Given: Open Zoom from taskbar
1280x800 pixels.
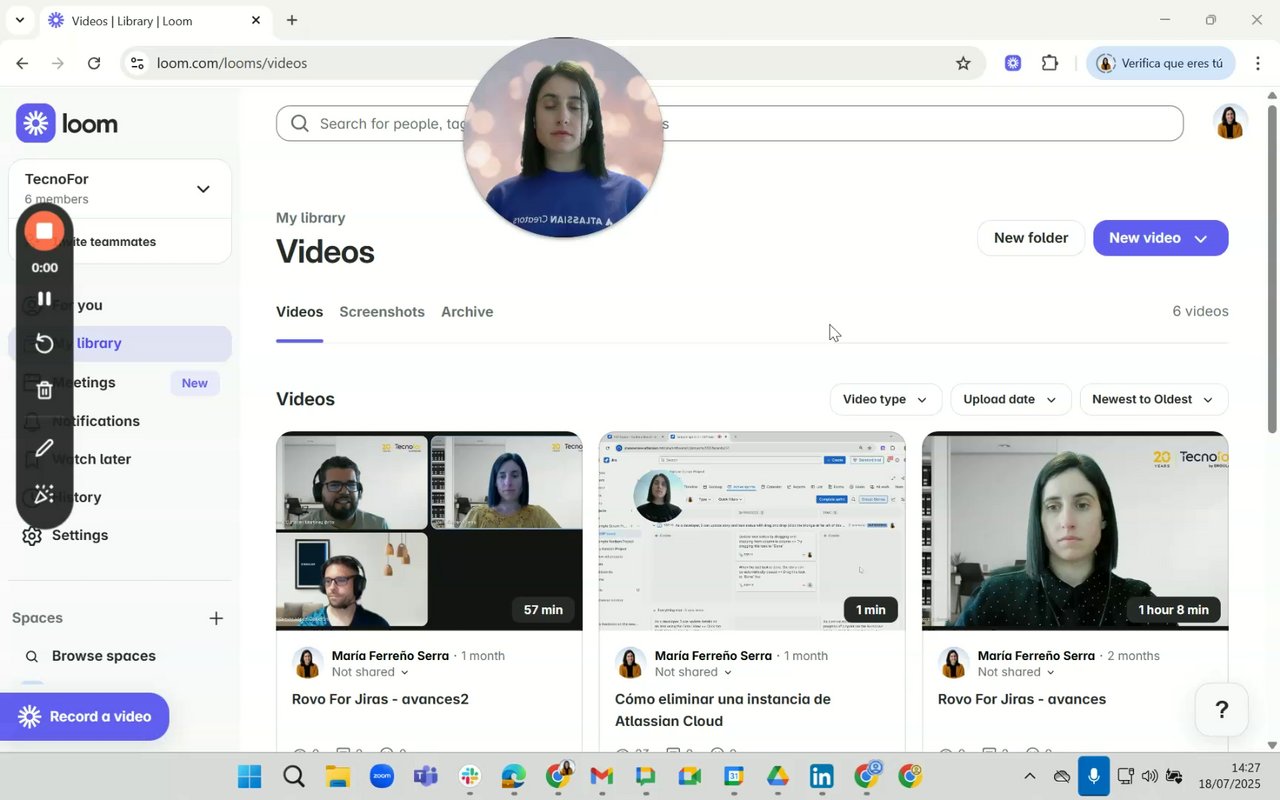Looking at the screenshot, I should pos(381,776).
